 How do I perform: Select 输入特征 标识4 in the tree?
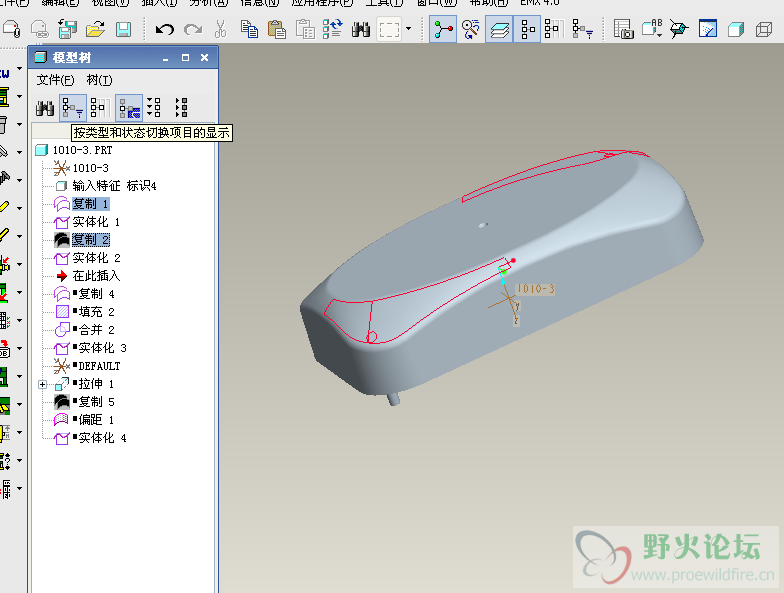(x=106, y=186)
